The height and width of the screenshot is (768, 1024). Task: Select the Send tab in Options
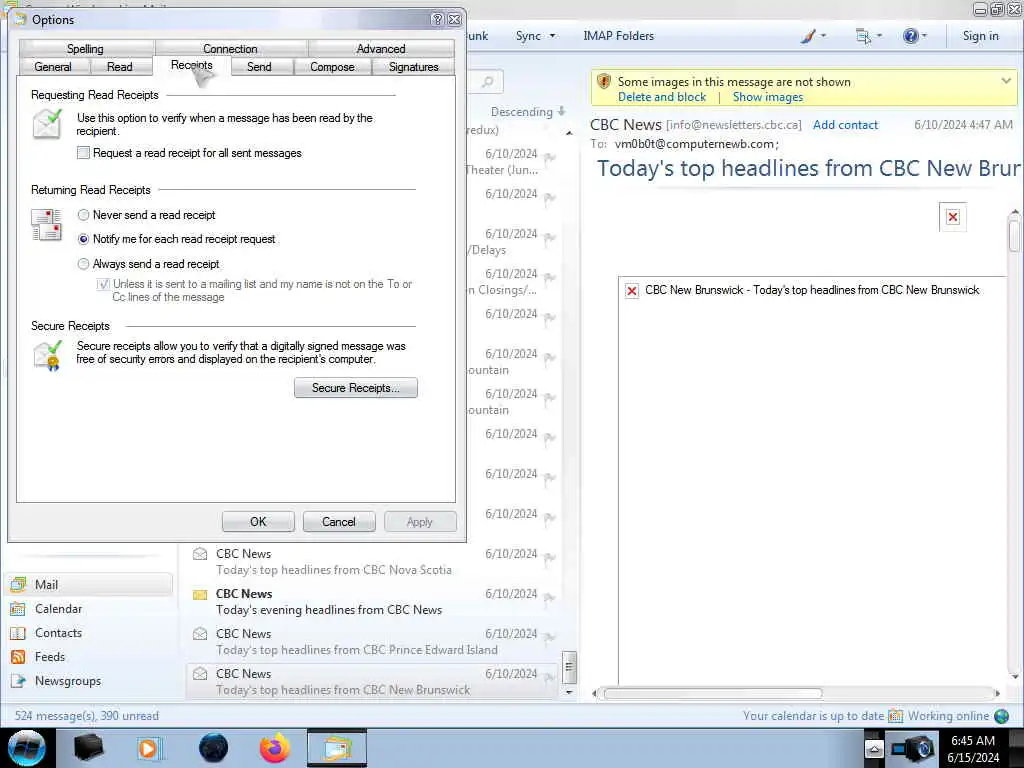pos(259,67)
